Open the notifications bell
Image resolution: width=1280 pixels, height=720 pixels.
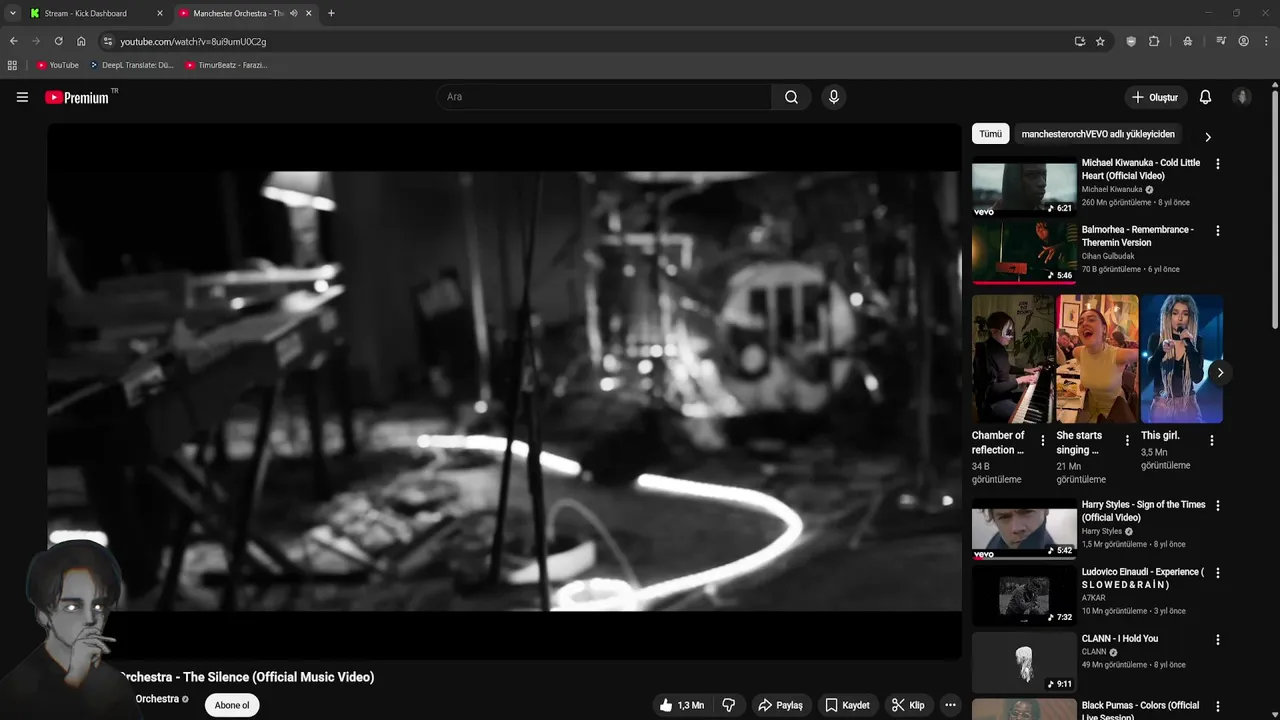(x=1205, y=97)
